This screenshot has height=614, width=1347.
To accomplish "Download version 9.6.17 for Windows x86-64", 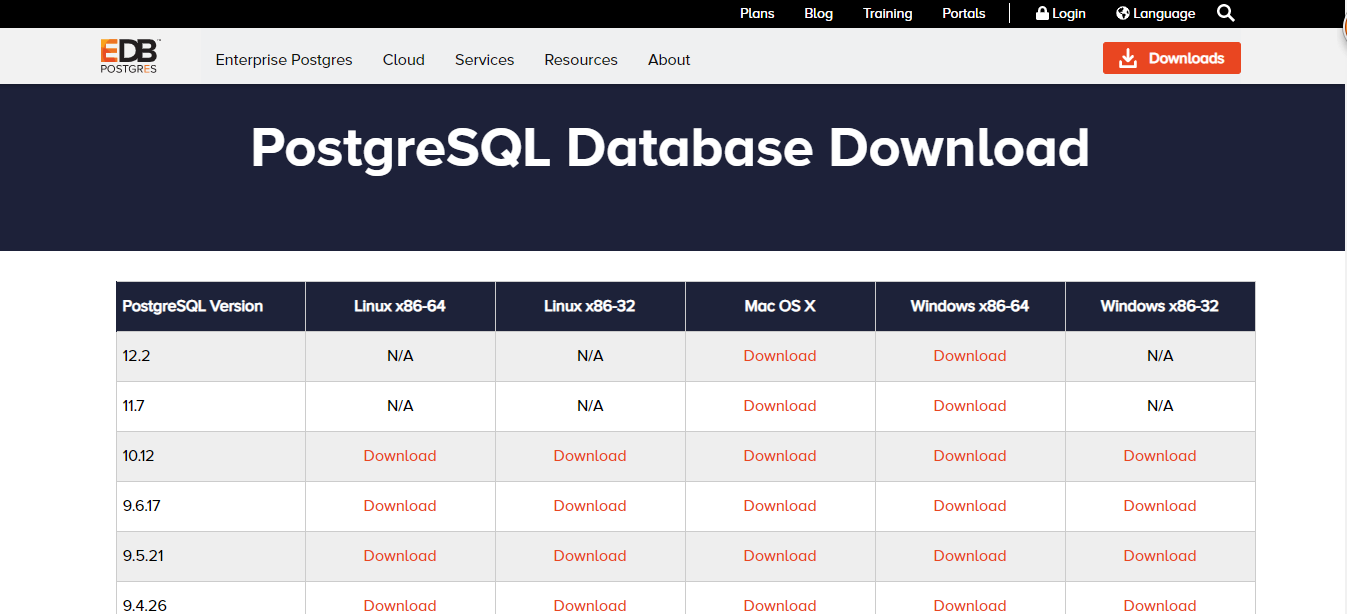I will pyautogui.click(x=970, y=506).
